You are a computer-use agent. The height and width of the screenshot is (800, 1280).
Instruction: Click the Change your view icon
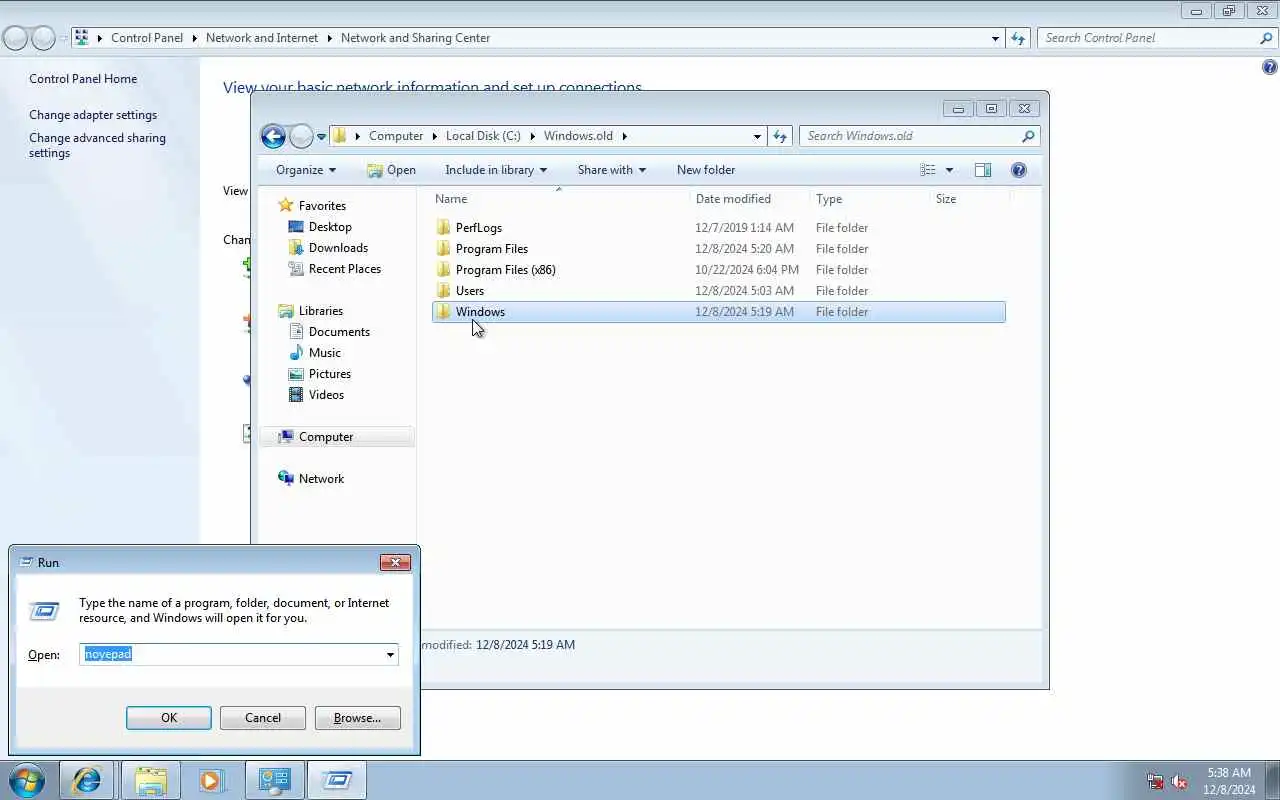coord(928,170)
